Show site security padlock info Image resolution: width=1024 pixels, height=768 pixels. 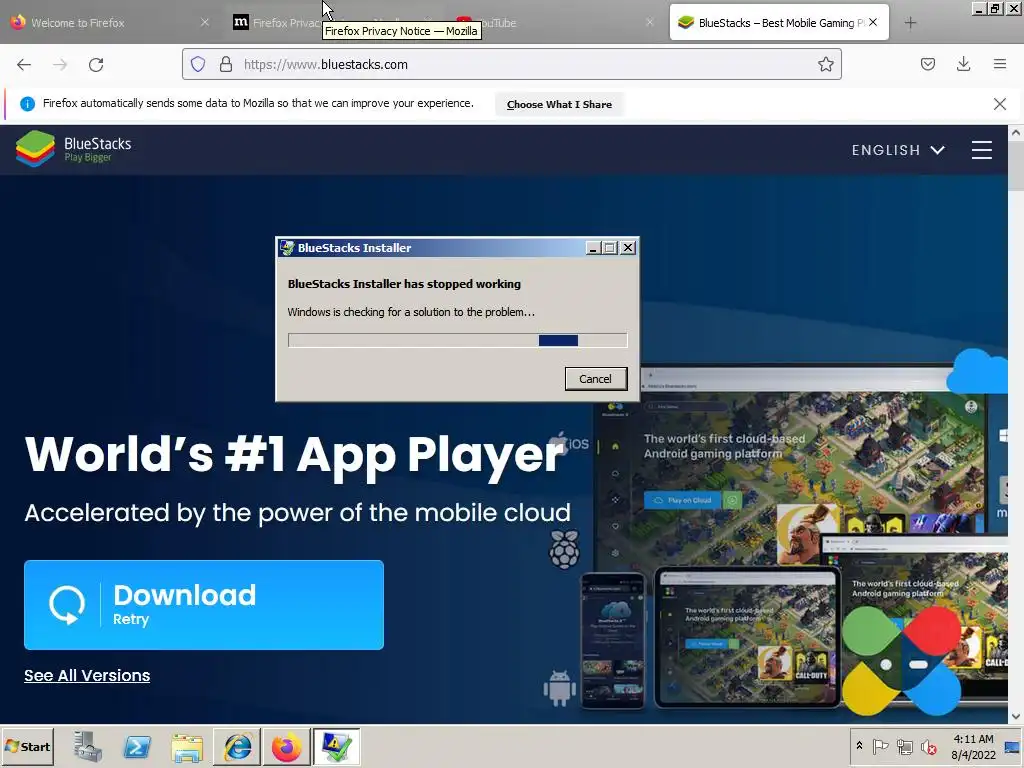[x=226, y=64]
